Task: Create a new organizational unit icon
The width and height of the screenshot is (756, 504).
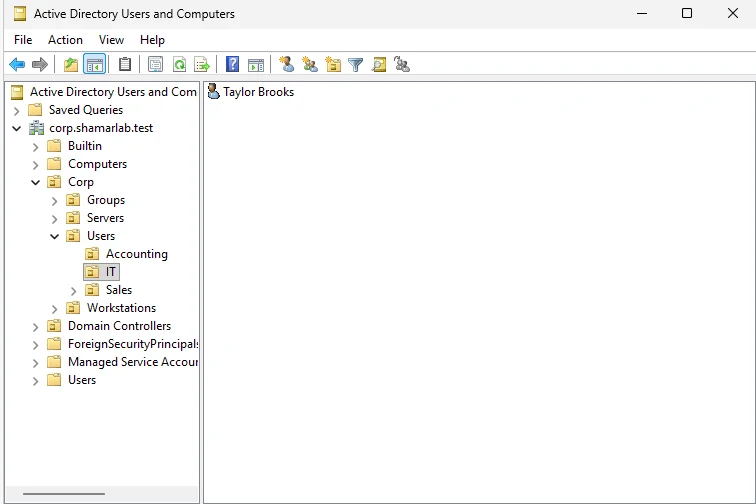Action: (x=333, y=64)
